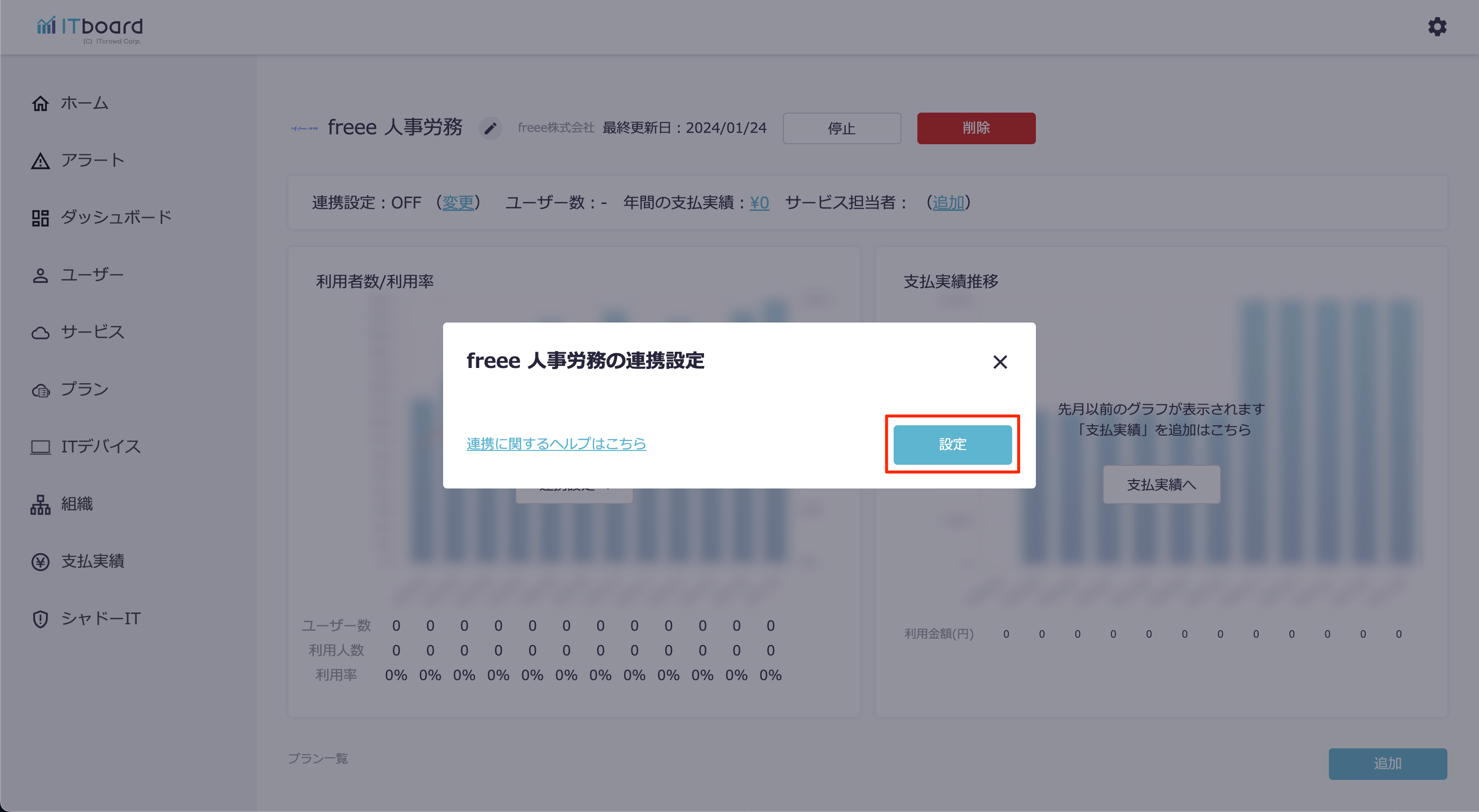
Task: Open the user person icon
Action: coord(40,275)
